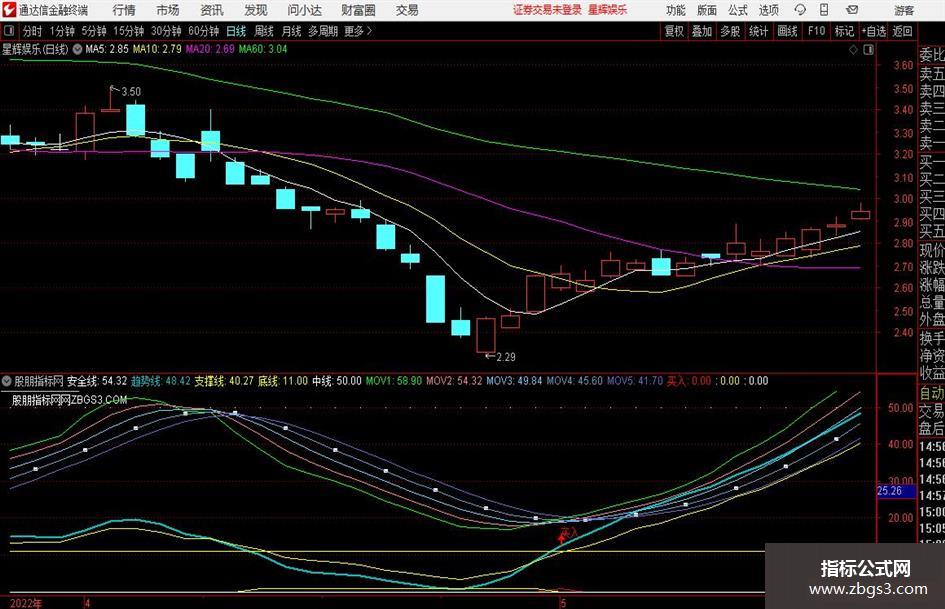Click the 通达信 red logo icon
Screen dimensions: 945x609
click(x=9, y=10)
